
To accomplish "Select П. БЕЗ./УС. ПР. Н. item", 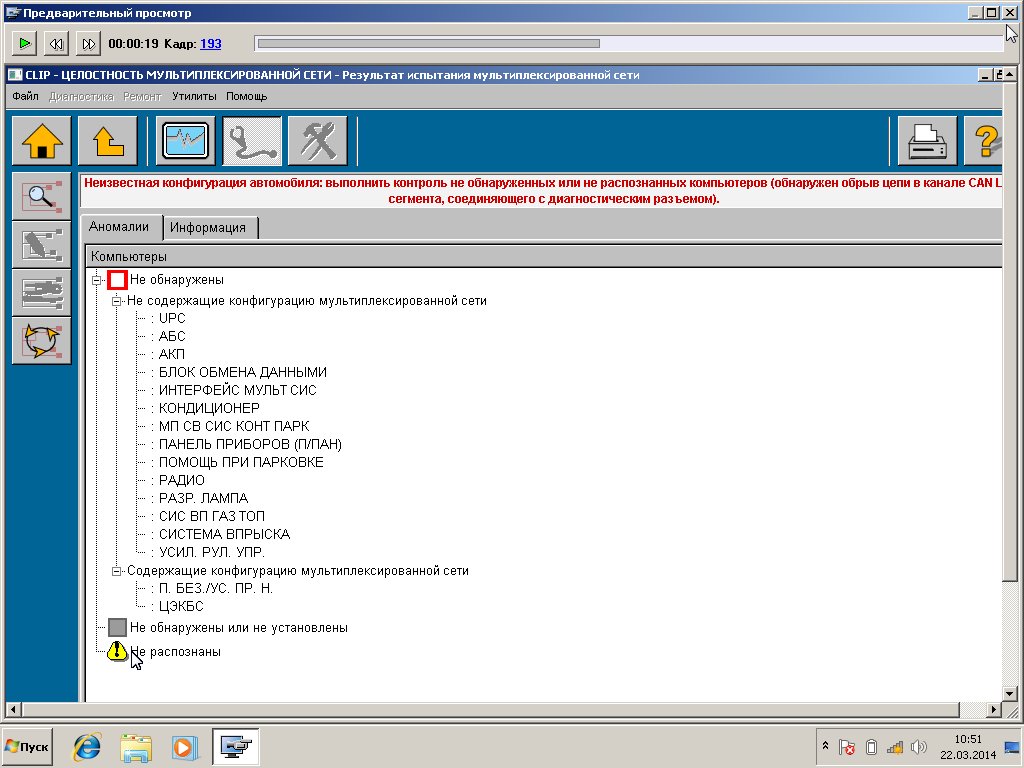I will (x=216, y=588).
